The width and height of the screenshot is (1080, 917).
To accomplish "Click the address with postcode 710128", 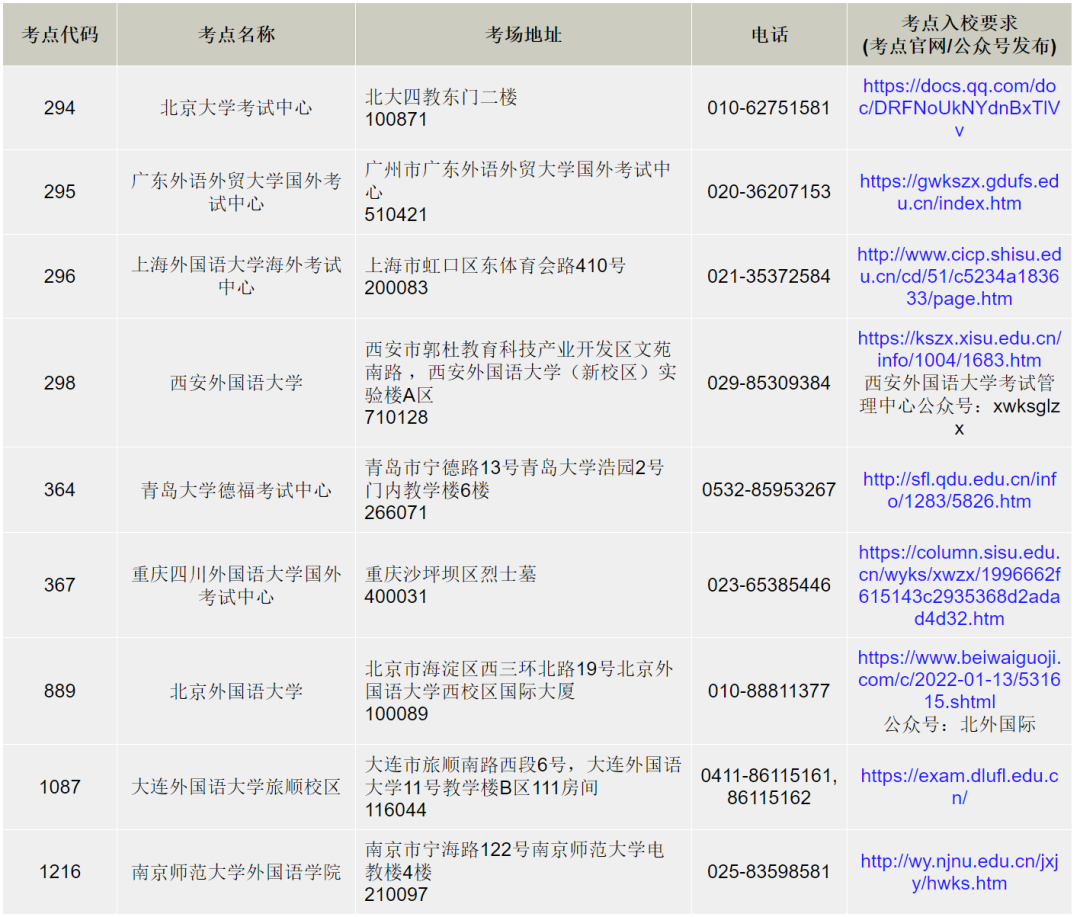I will pyautogui.click(x=520, y=383).
